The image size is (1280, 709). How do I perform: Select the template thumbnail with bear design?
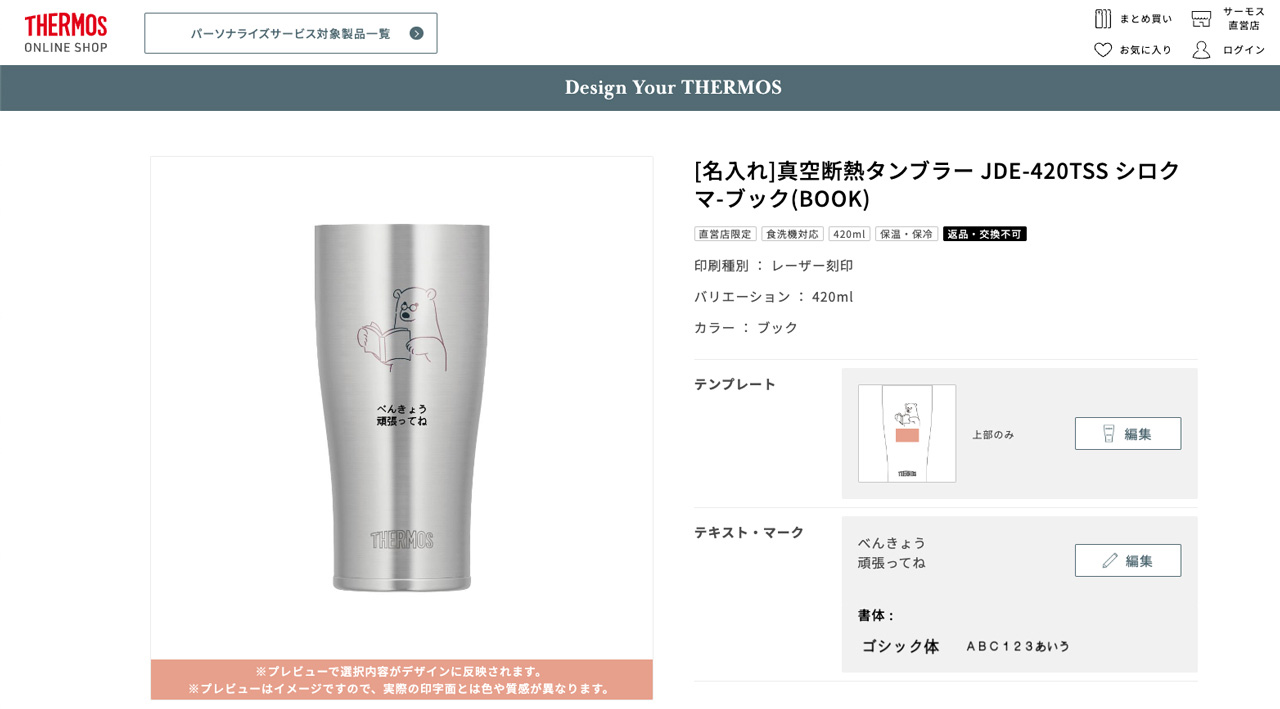coord(907,433)
